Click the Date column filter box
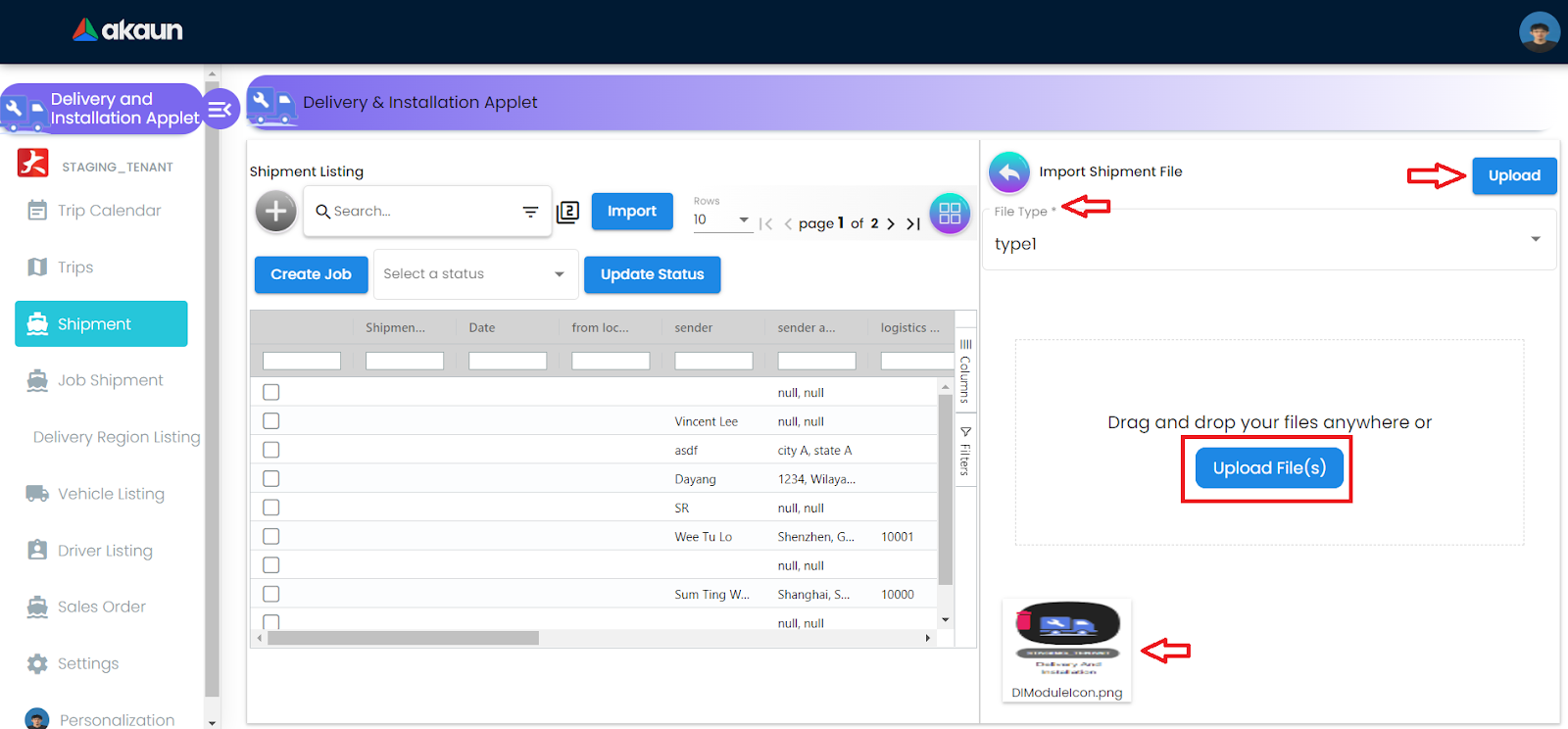This screenshot has height=729, width=1568. coord(508,361)
